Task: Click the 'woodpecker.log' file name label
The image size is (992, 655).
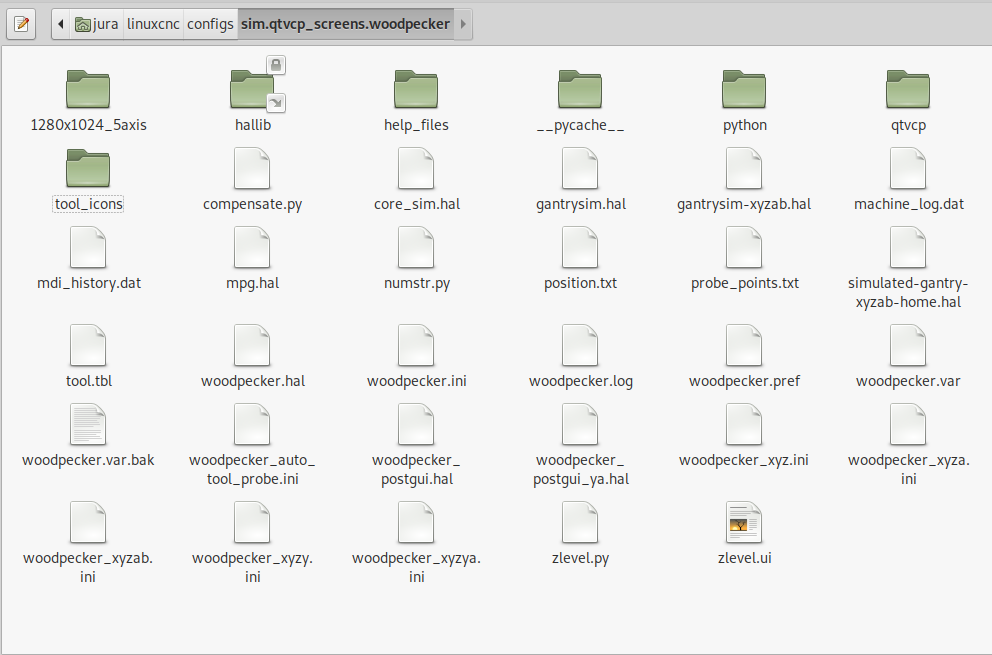Action: (581, 381)
